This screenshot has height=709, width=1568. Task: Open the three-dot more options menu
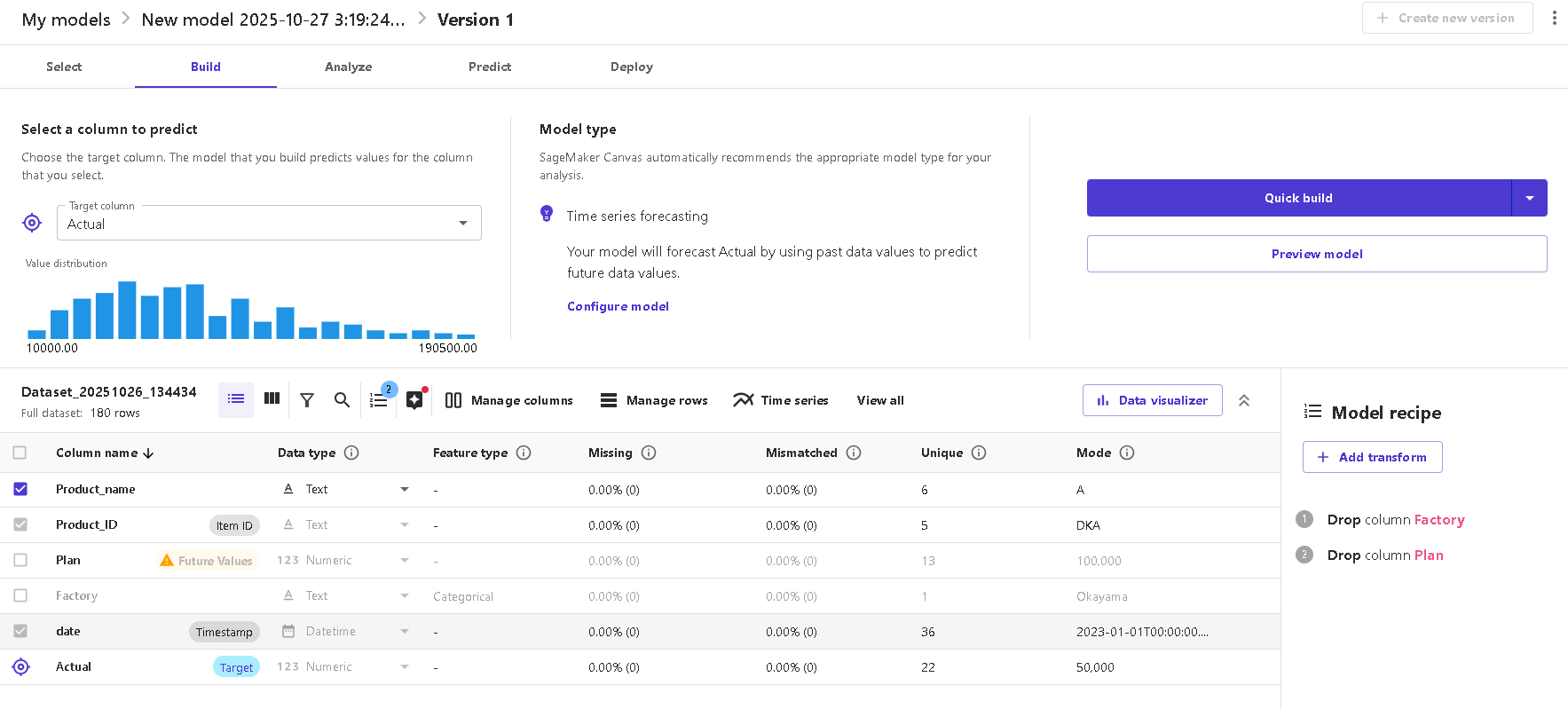pyautogui.click(x=1554, y=18)
